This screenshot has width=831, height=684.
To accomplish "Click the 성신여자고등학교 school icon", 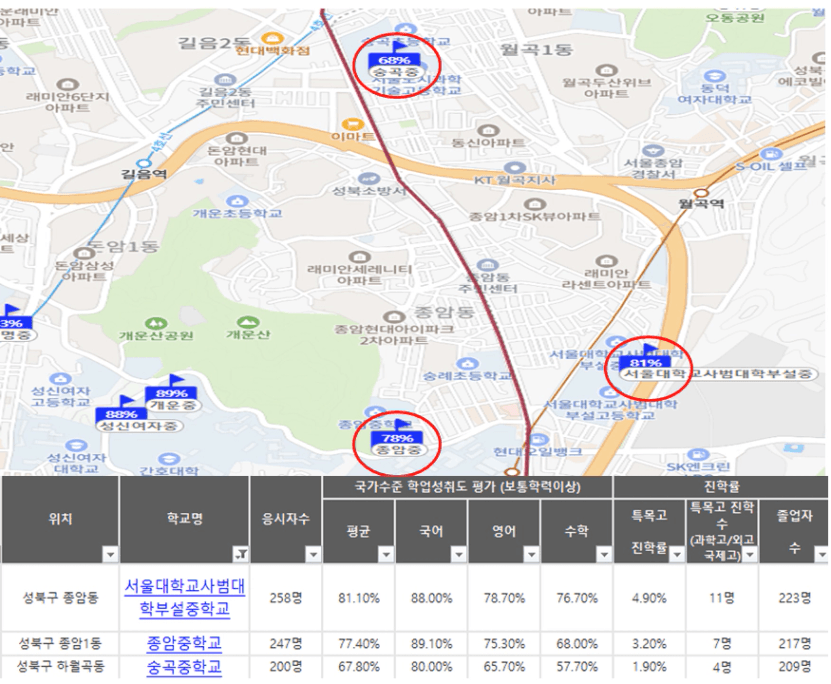I will [60, 379].
